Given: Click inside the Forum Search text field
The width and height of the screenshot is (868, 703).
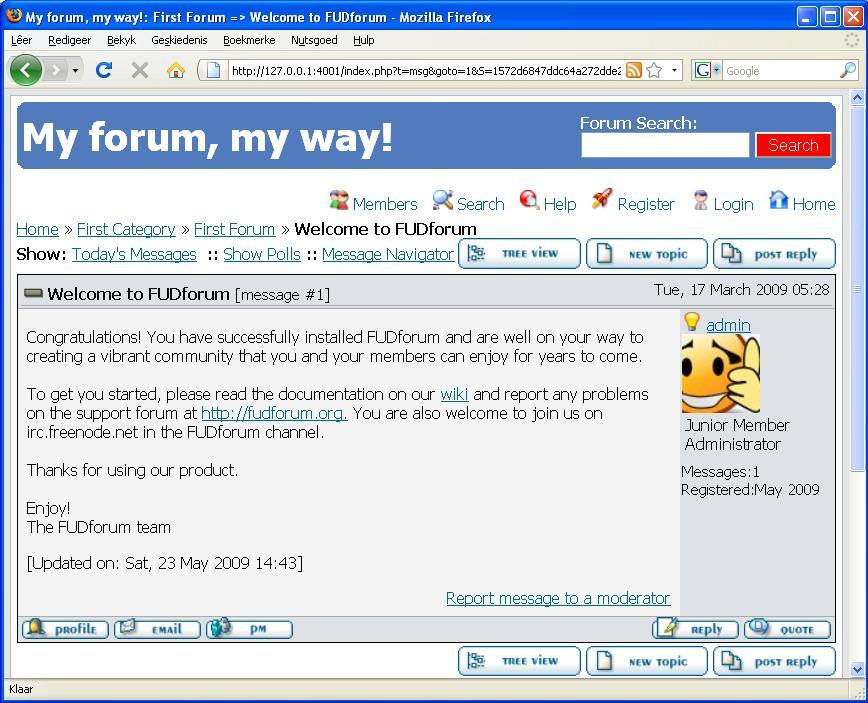Looking at the screenshot, I should tap(664, 145).
